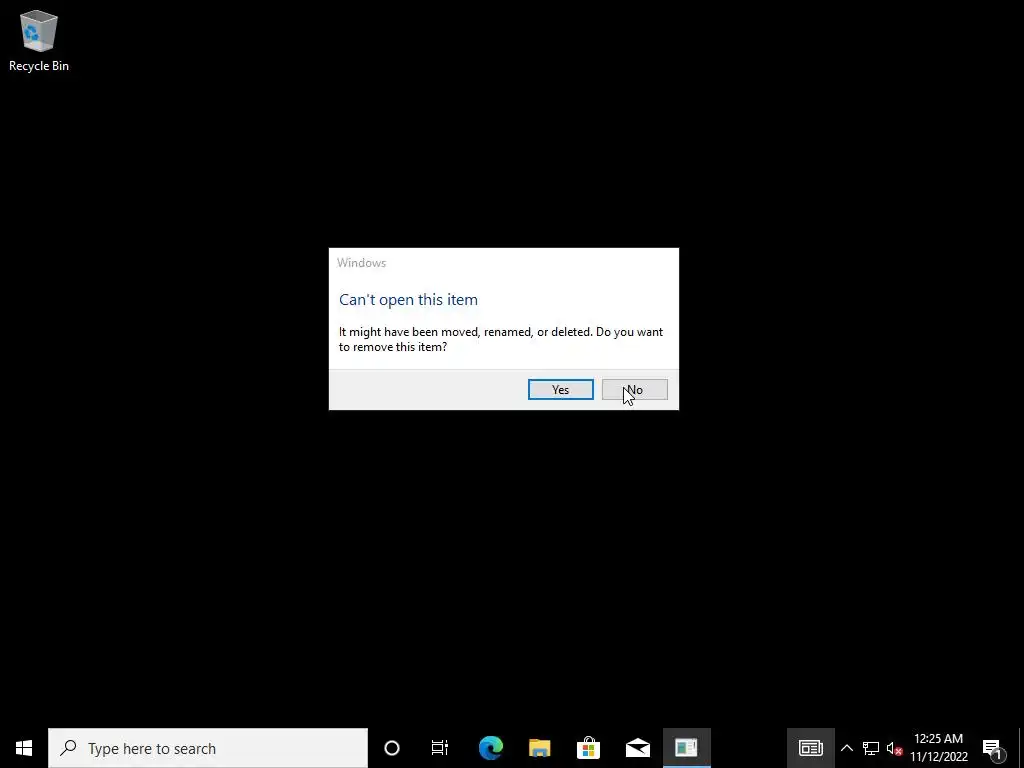Viewport: 1024px width, 768px height.
Task: Launch Microsoft Edge from taskbar
Action: click(x=490, y=748)
